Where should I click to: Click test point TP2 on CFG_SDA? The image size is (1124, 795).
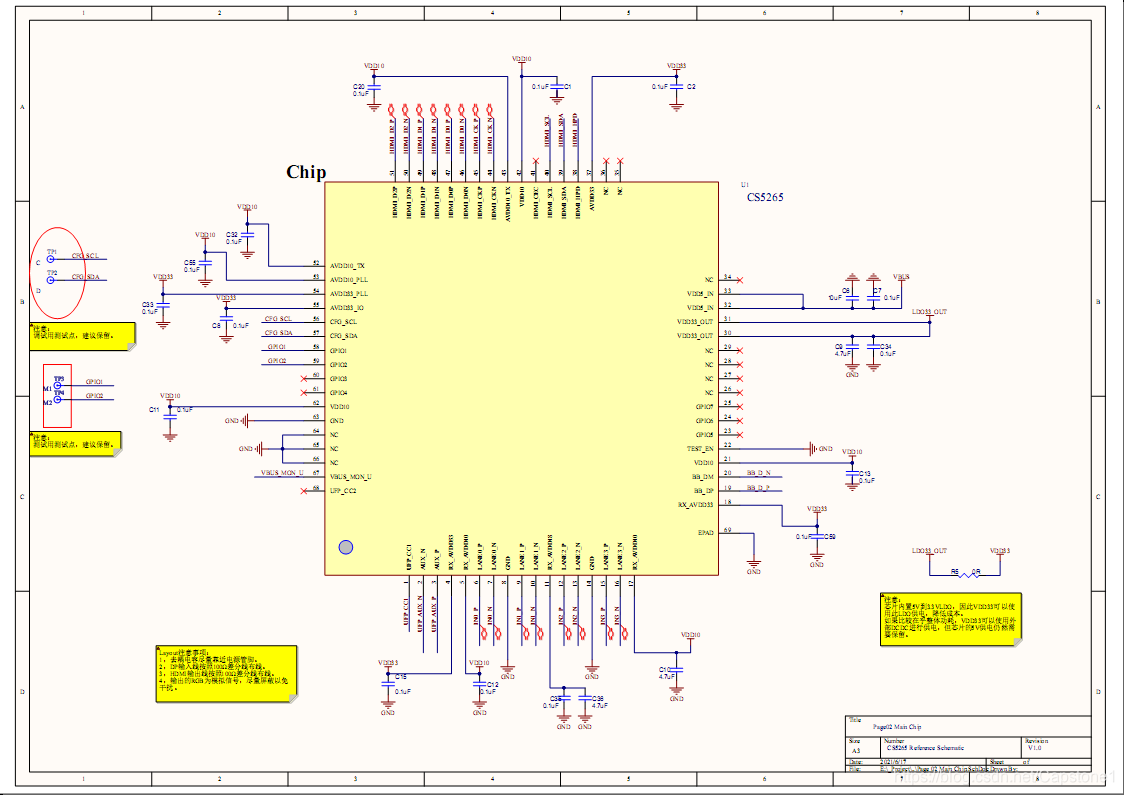51,280
